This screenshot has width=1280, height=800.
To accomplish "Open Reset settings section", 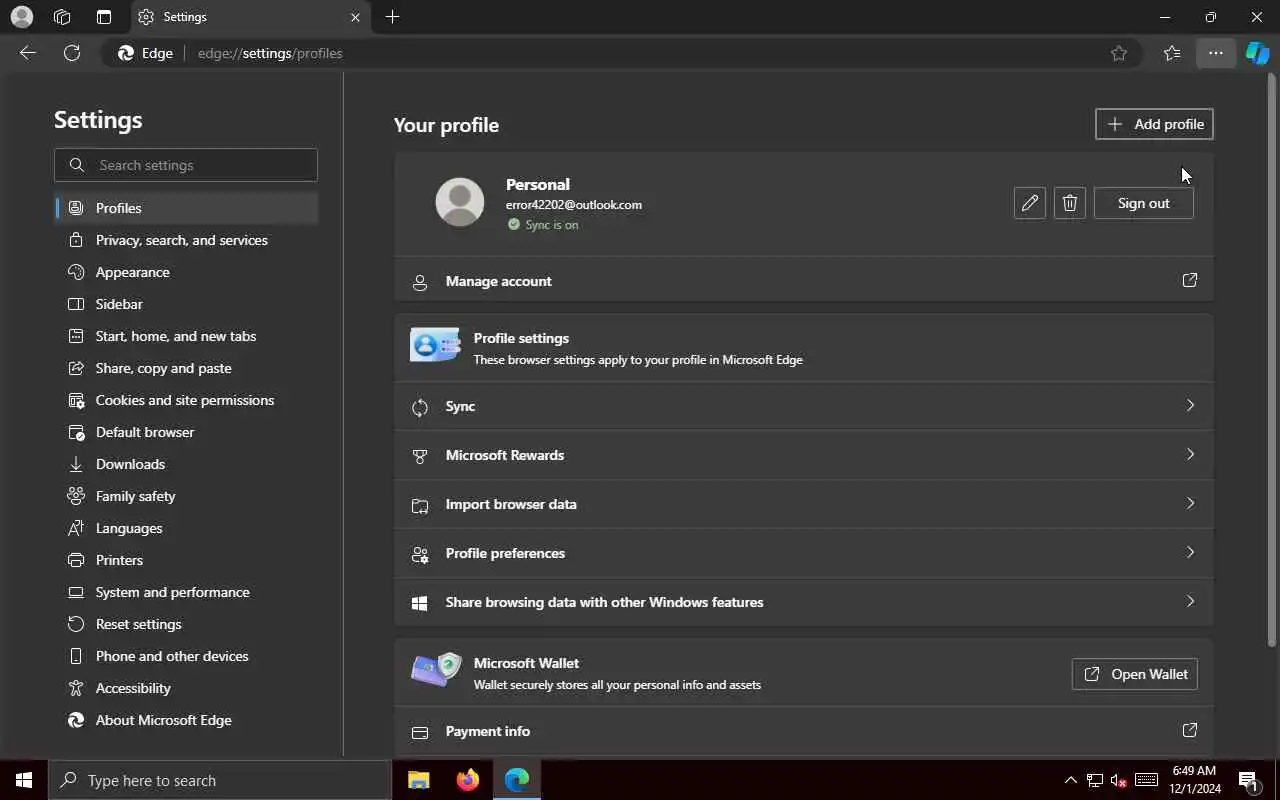I will tap(186, 624).
